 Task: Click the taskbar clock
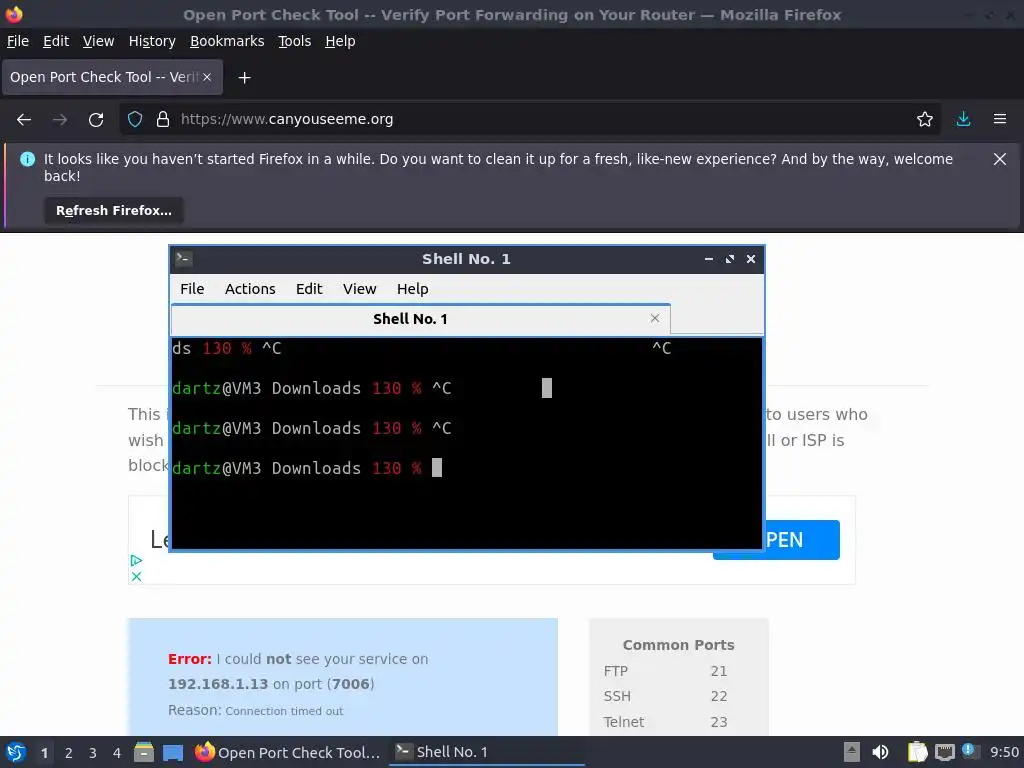(1004, 752)
